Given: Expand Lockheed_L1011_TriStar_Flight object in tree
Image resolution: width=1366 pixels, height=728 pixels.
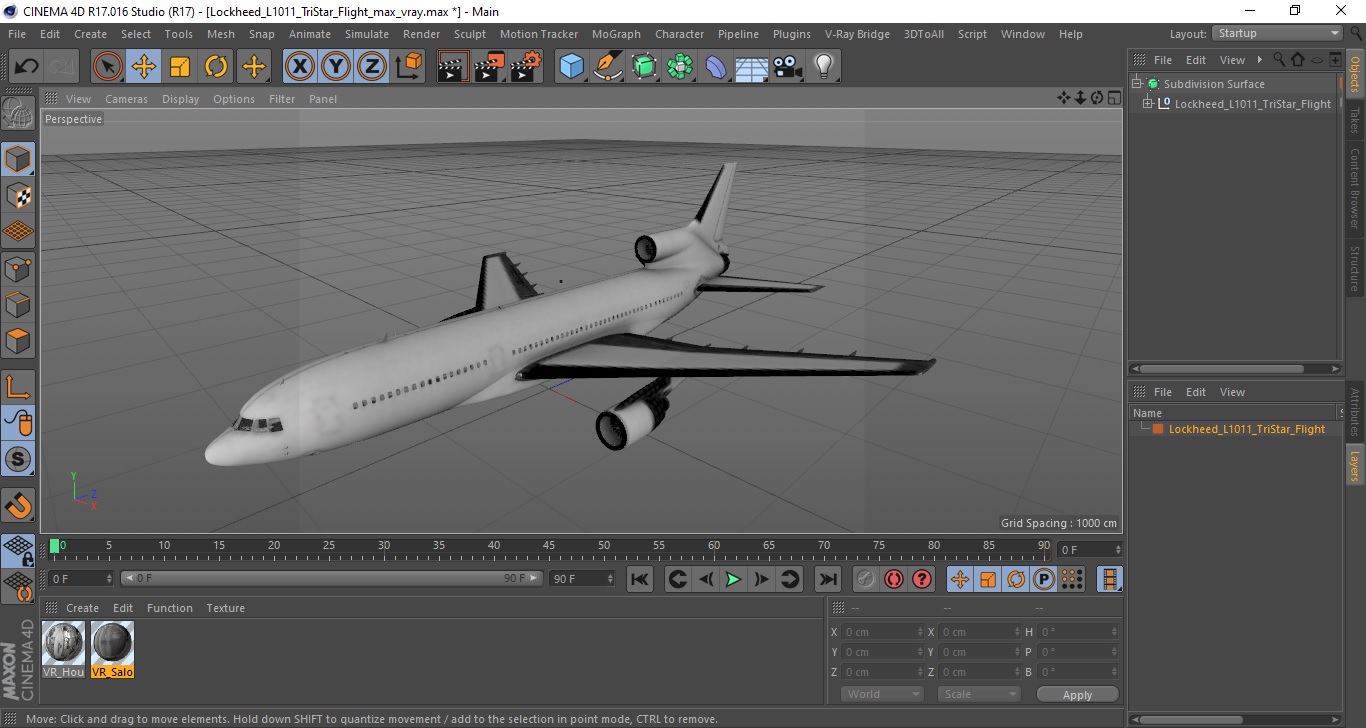Looking at the screenshot, I should (x=1148, y=104).
